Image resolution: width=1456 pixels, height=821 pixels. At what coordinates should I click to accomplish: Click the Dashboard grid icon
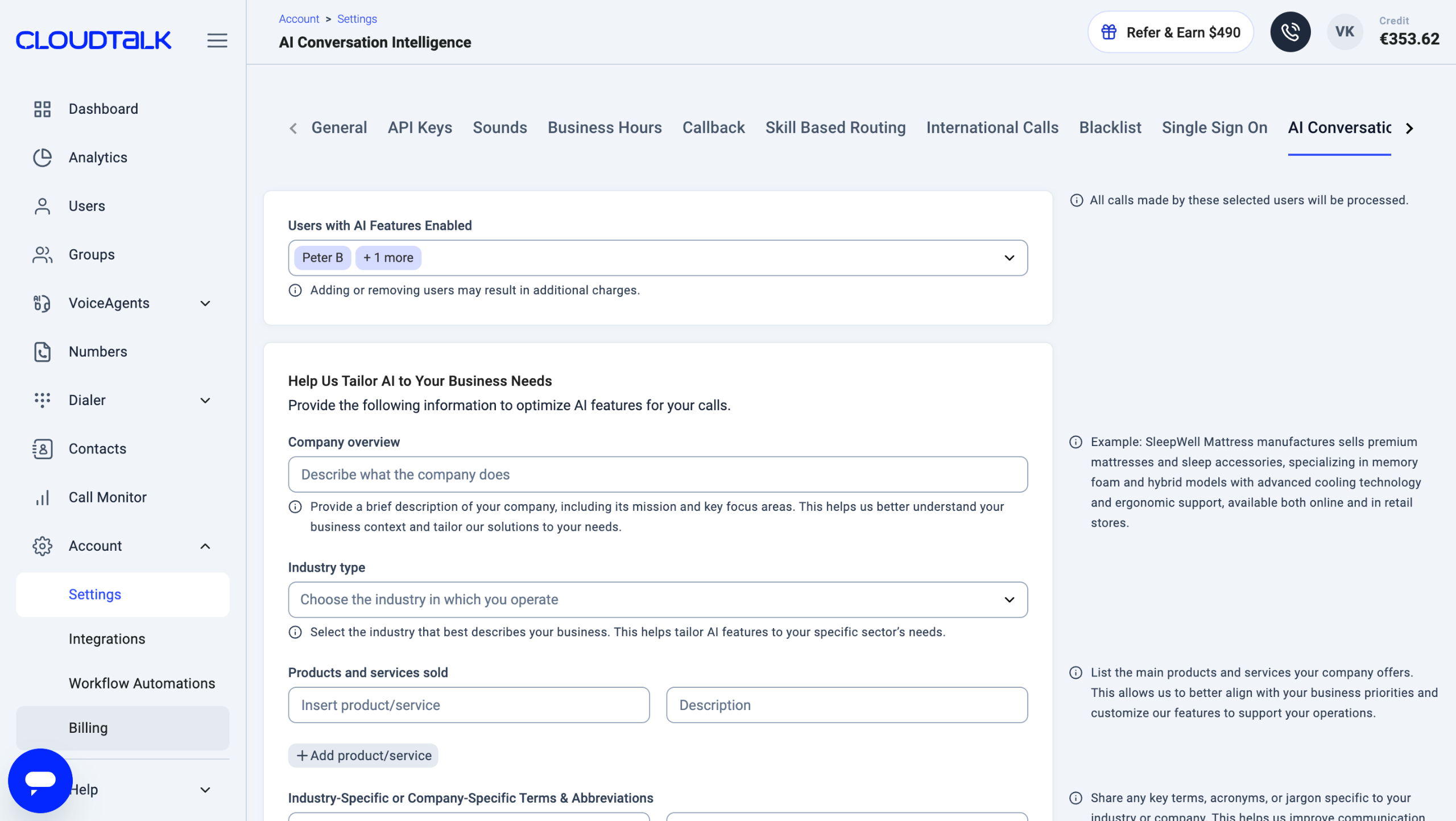42,109
